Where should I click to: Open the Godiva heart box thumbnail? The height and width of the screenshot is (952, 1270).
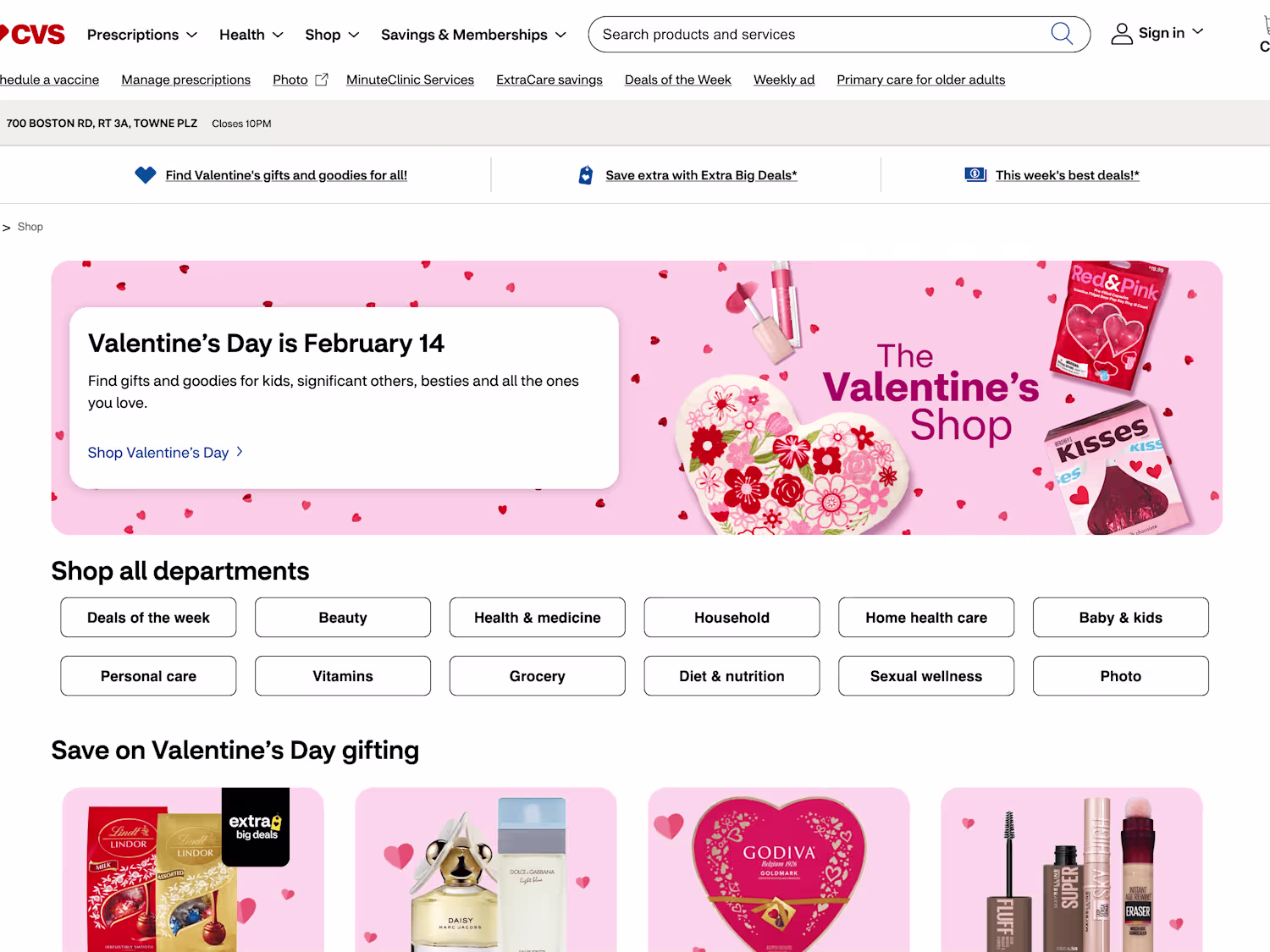click(x=778, y=872)
